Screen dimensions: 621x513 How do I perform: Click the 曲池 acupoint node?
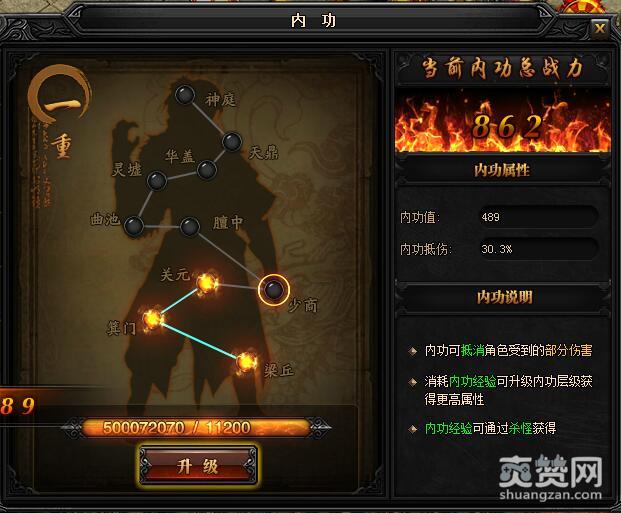[x=134, y=226]
